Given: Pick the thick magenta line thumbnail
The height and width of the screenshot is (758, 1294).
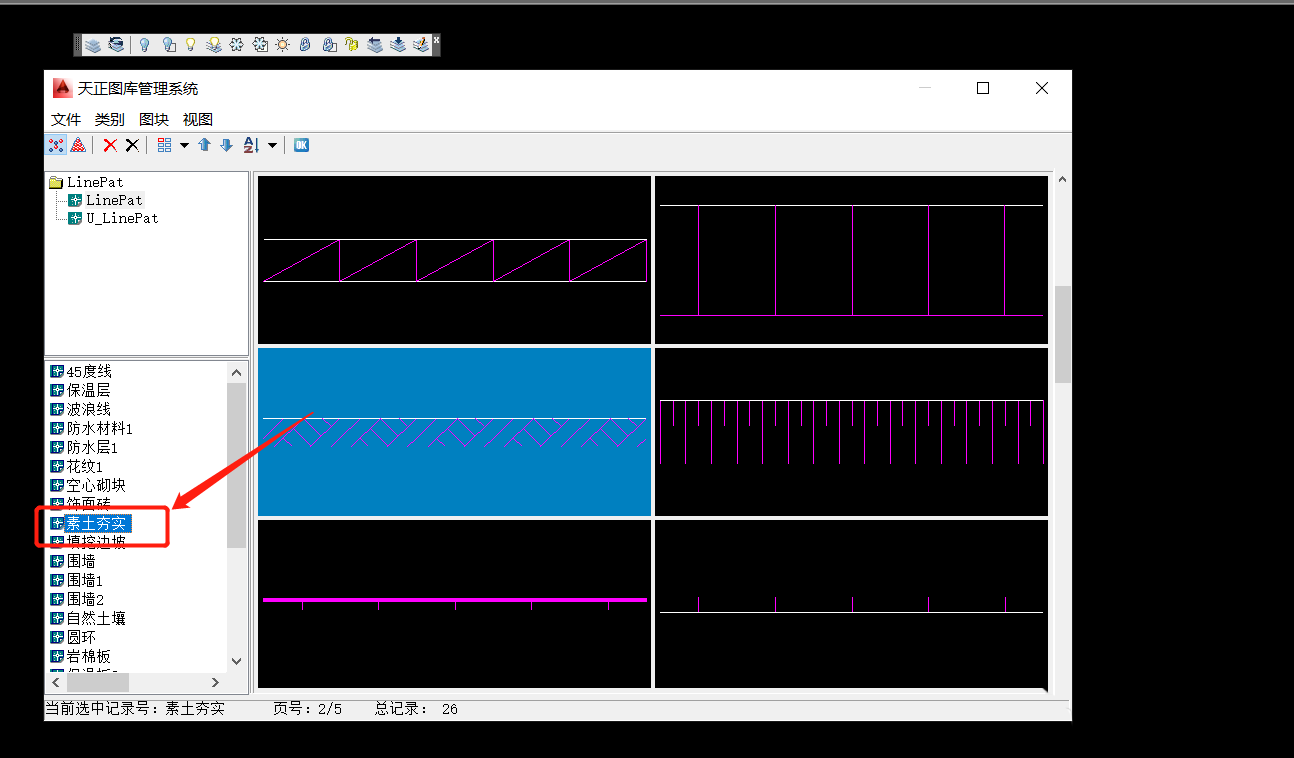Looking at the screenshot, I should (x=455, y=604).
